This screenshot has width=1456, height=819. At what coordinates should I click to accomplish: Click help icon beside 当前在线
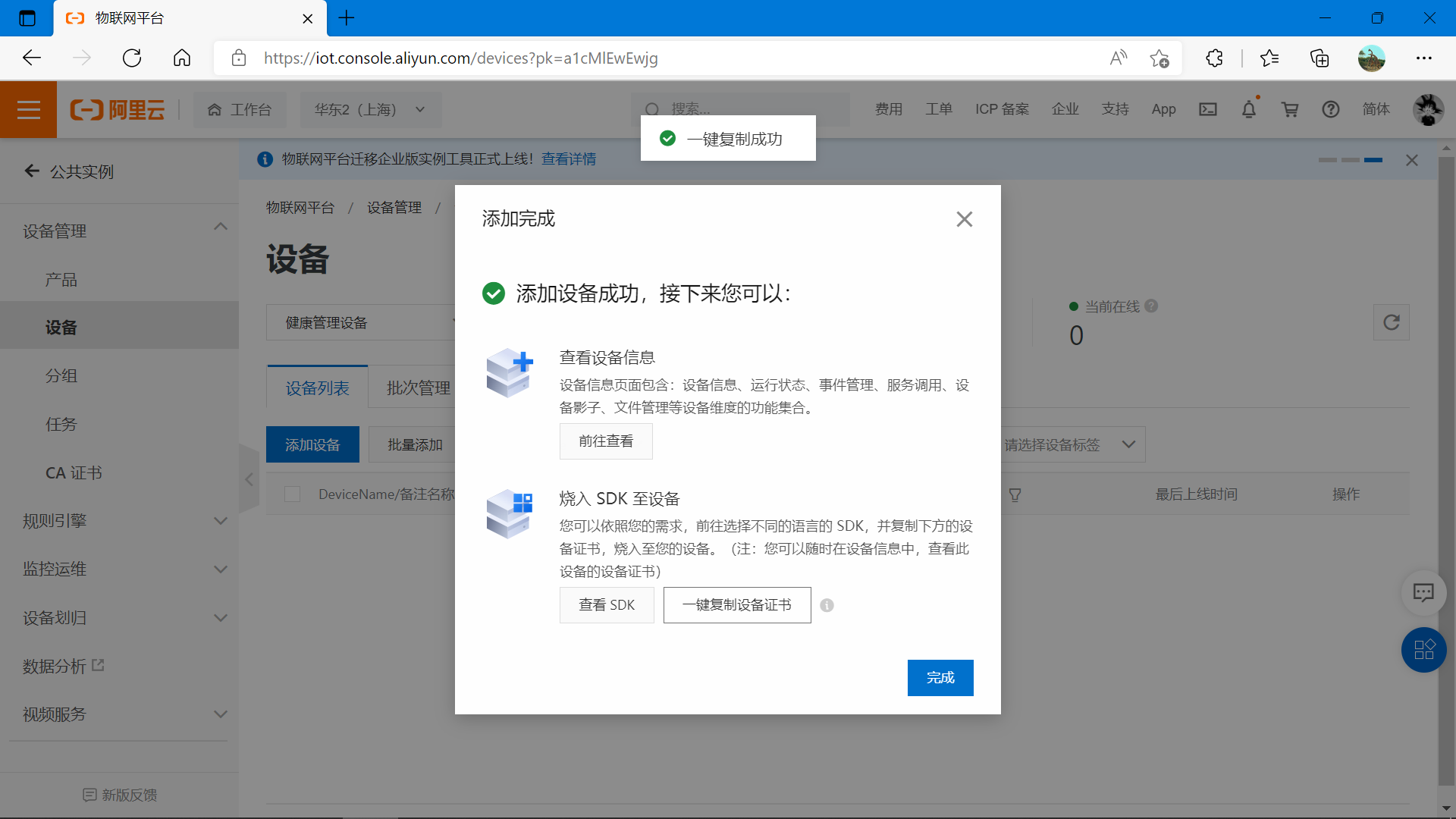coord(1151,306)
